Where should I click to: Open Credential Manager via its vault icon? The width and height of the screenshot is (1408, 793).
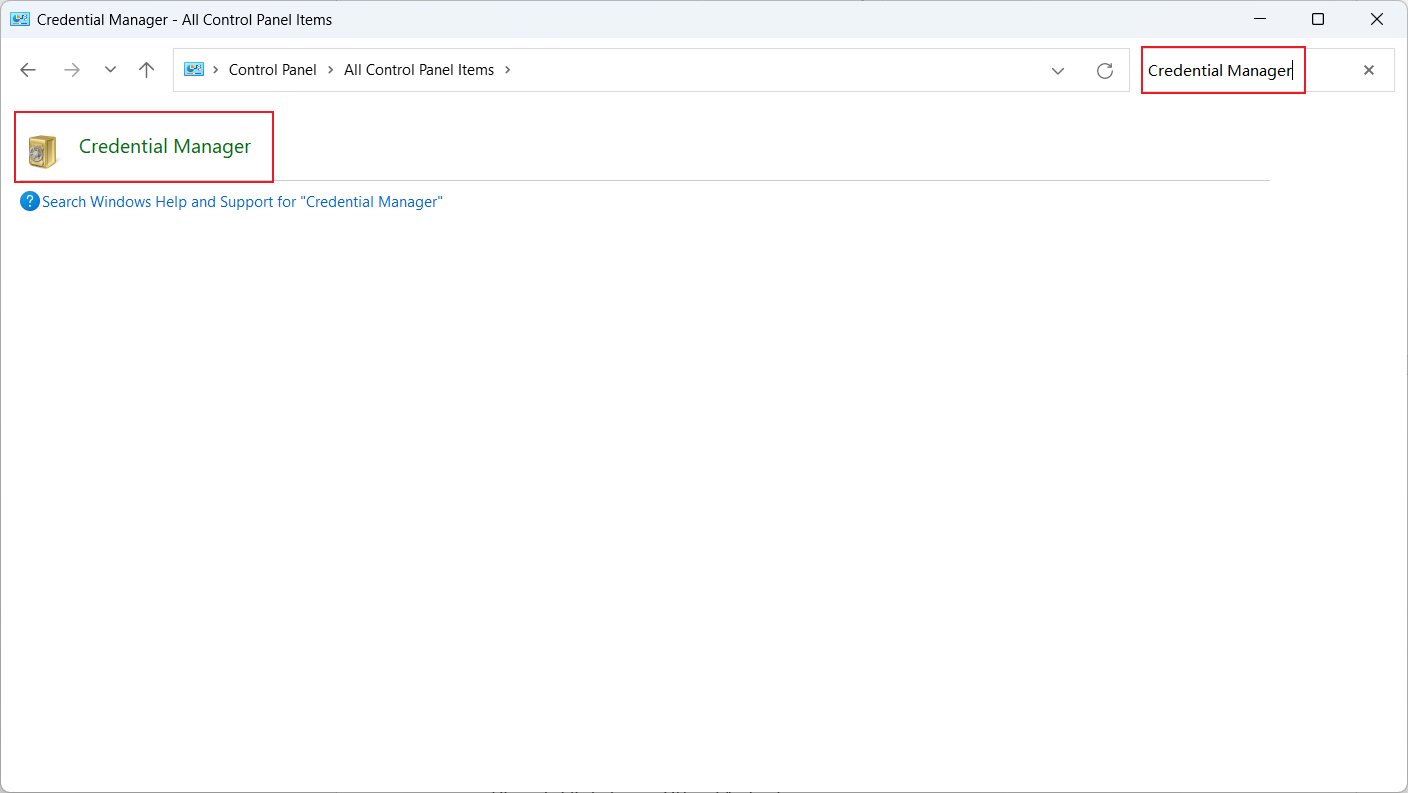41,146
